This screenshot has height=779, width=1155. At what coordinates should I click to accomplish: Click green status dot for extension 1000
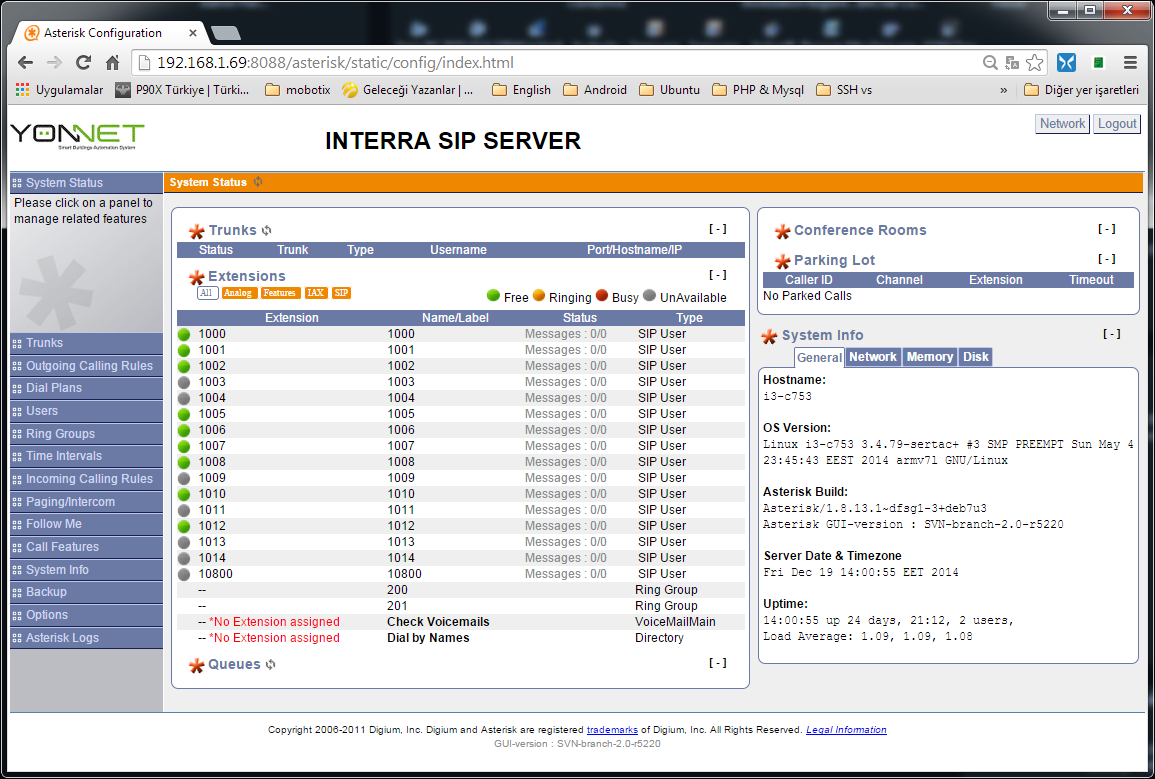tap(184, 334)
